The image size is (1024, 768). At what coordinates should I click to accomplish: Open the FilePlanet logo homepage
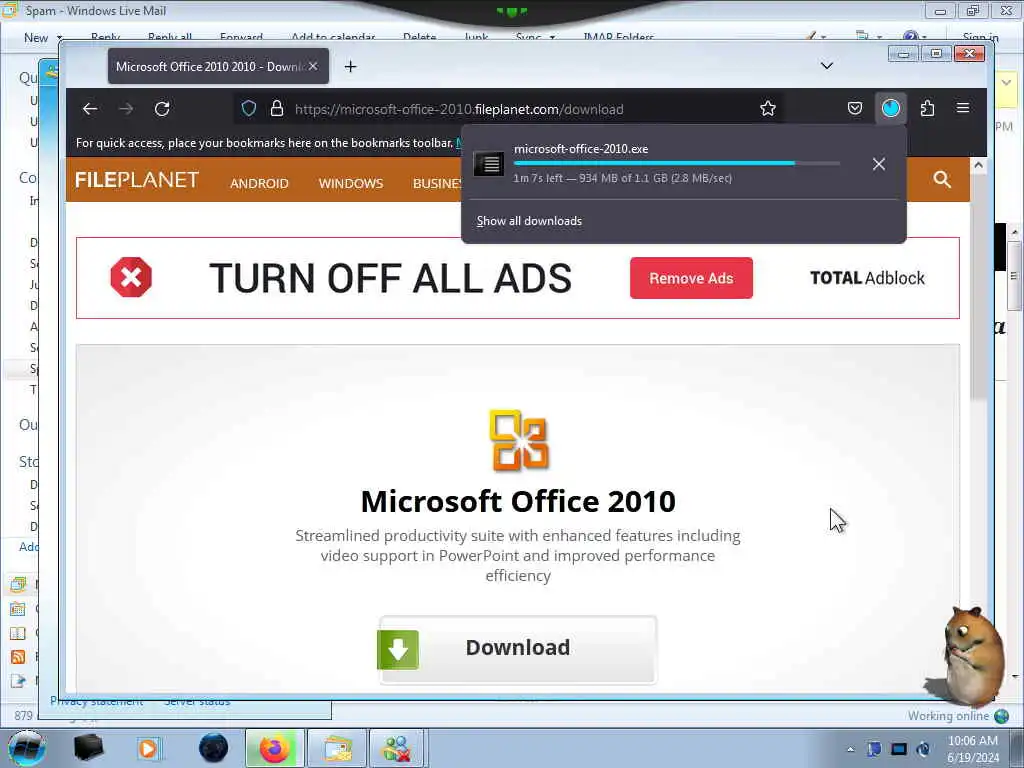point(136,180)
